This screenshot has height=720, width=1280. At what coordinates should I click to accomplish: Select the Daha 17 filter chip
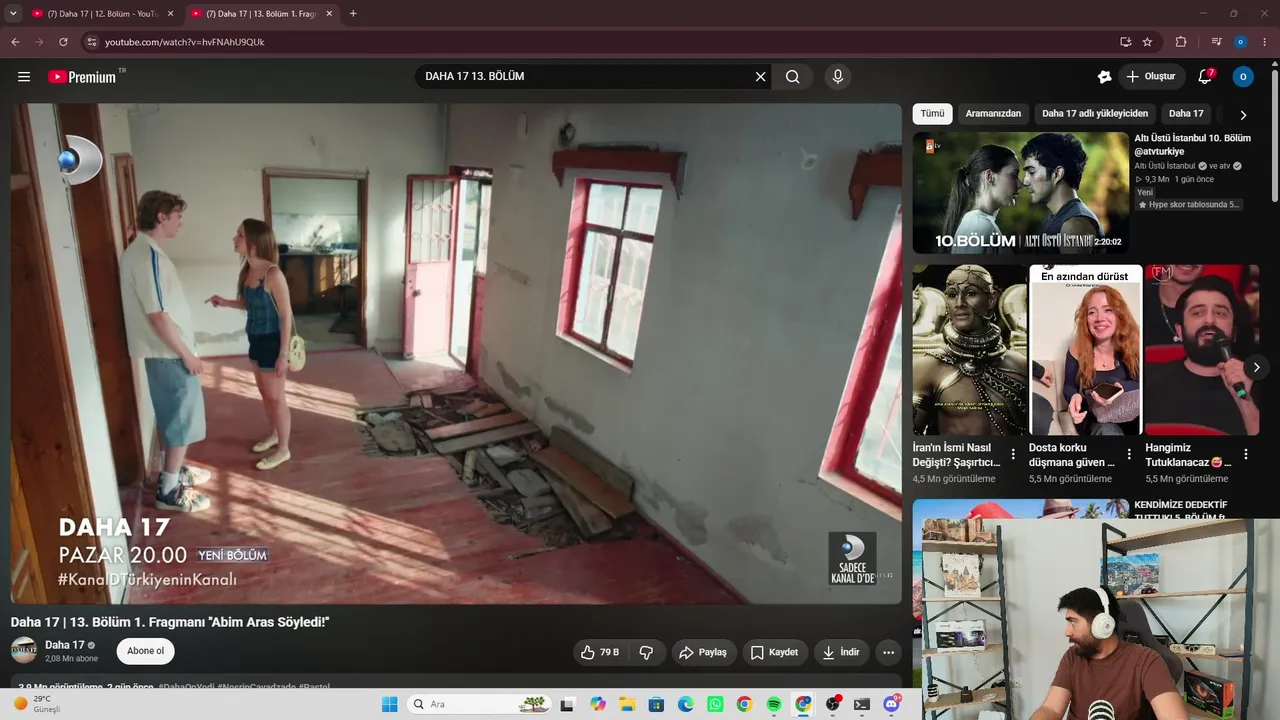point(1186,114)
